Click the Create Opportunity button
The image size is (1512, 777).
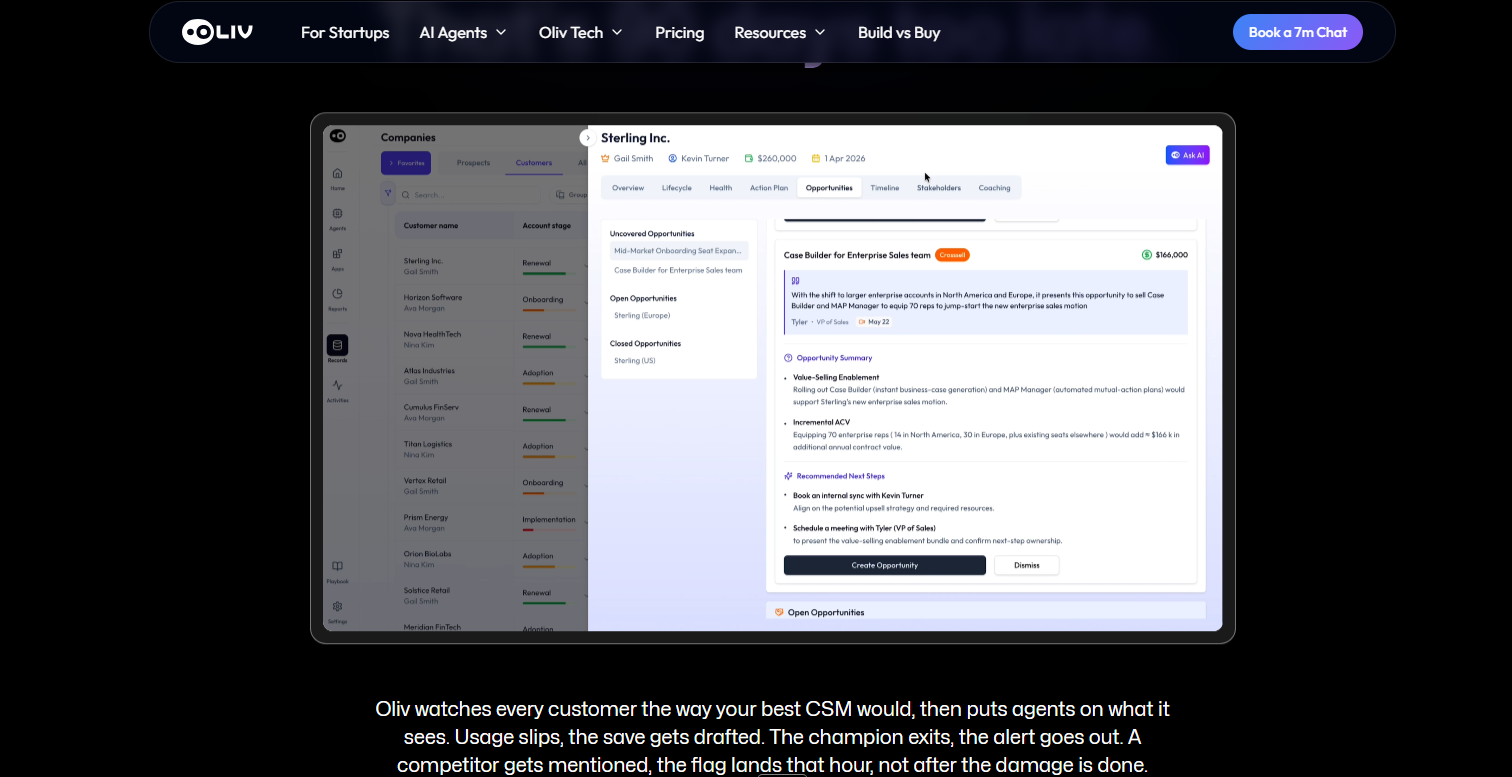885,565
